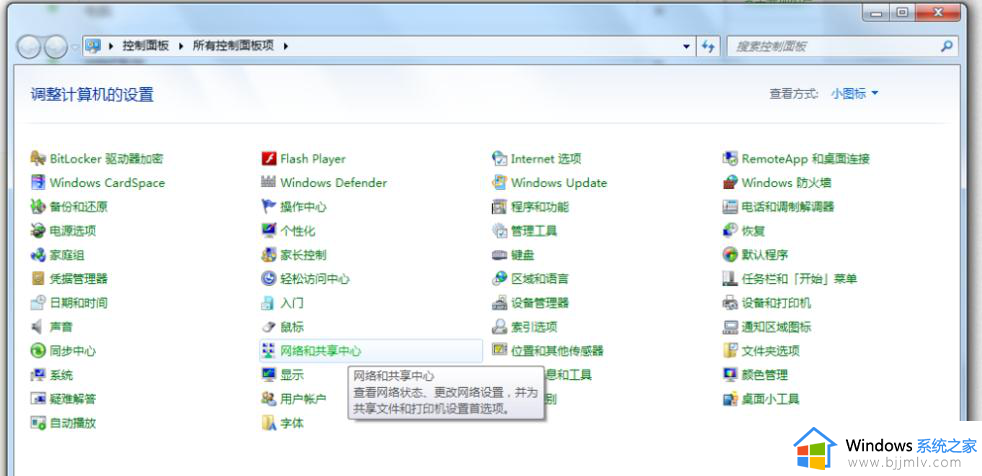Open the 家庭组 icon

(39, 255)
